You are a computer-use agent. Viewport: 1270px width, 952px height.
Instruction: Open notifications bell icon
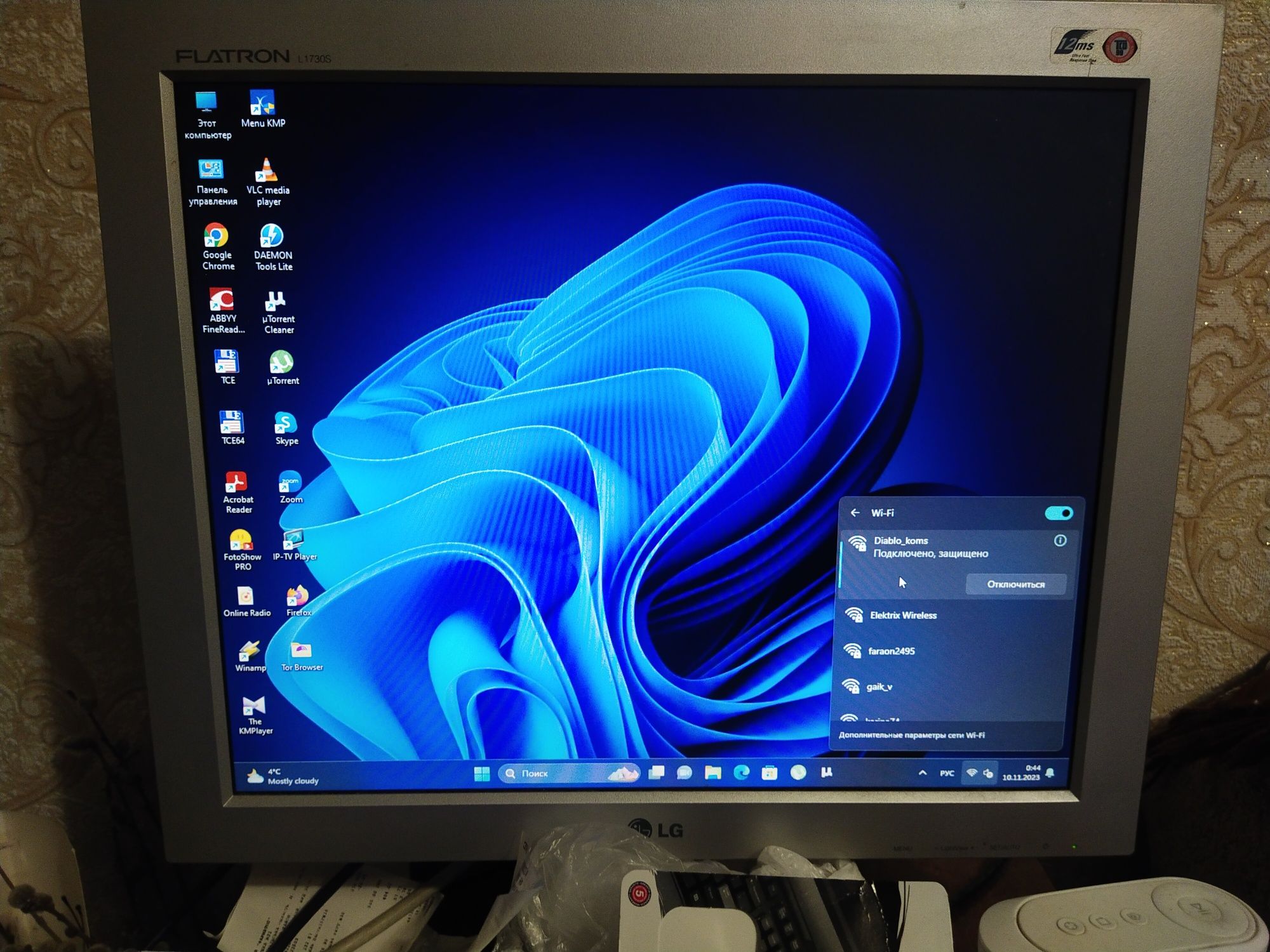point(1050,772)
